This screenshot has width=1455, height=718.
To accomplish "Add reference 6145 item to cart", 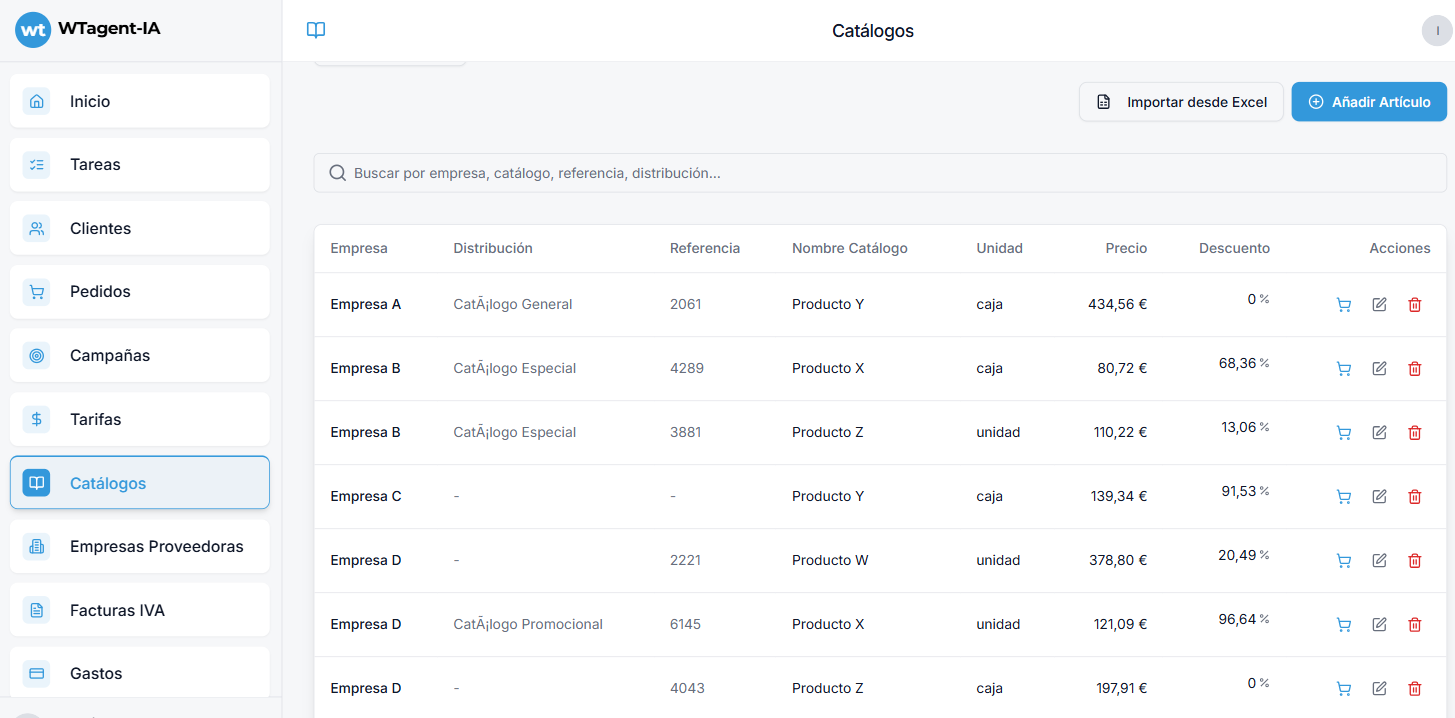I will tap(1343, 625).
